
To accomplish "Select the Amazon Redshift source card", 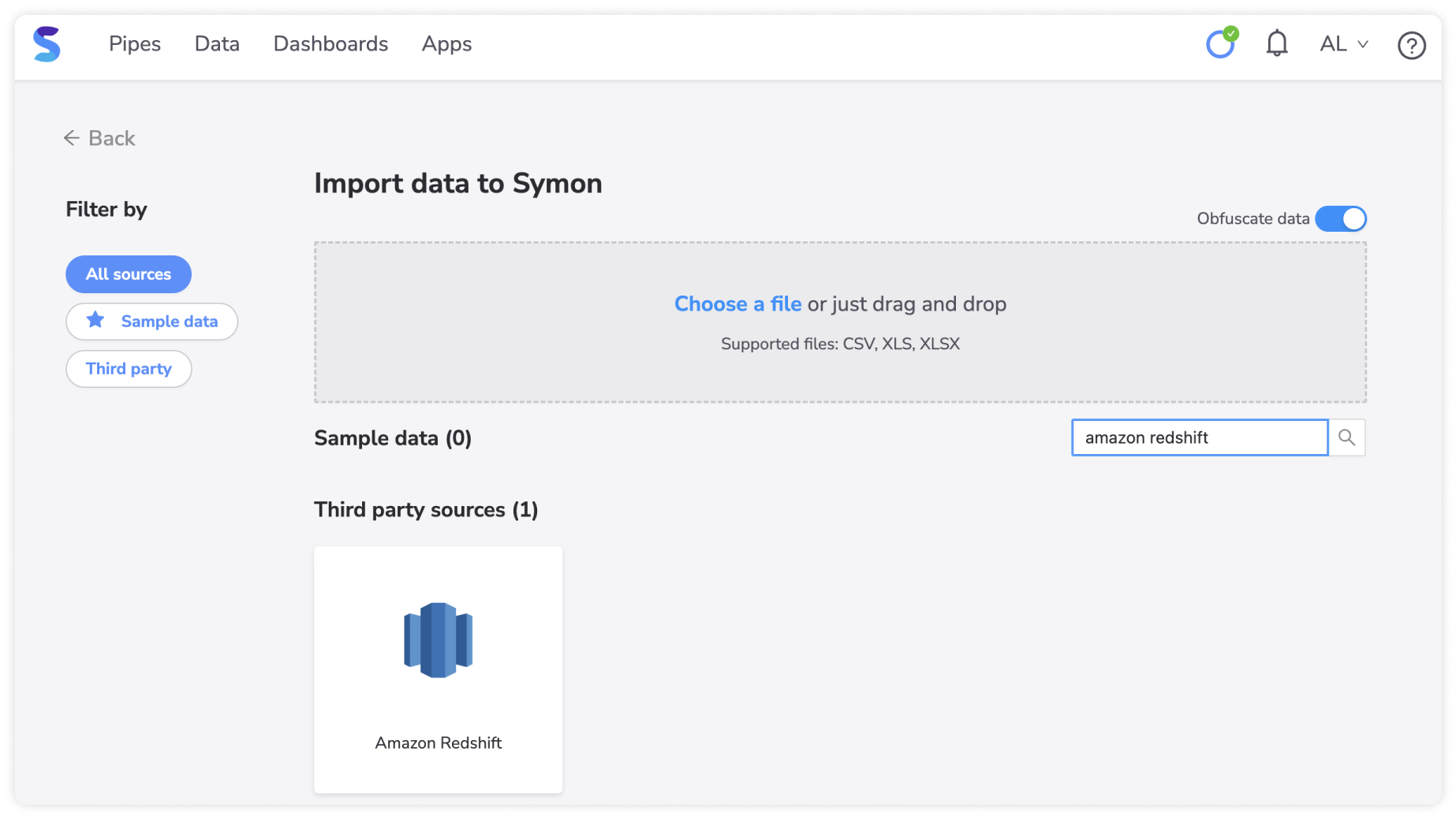I will coord(439,669).
